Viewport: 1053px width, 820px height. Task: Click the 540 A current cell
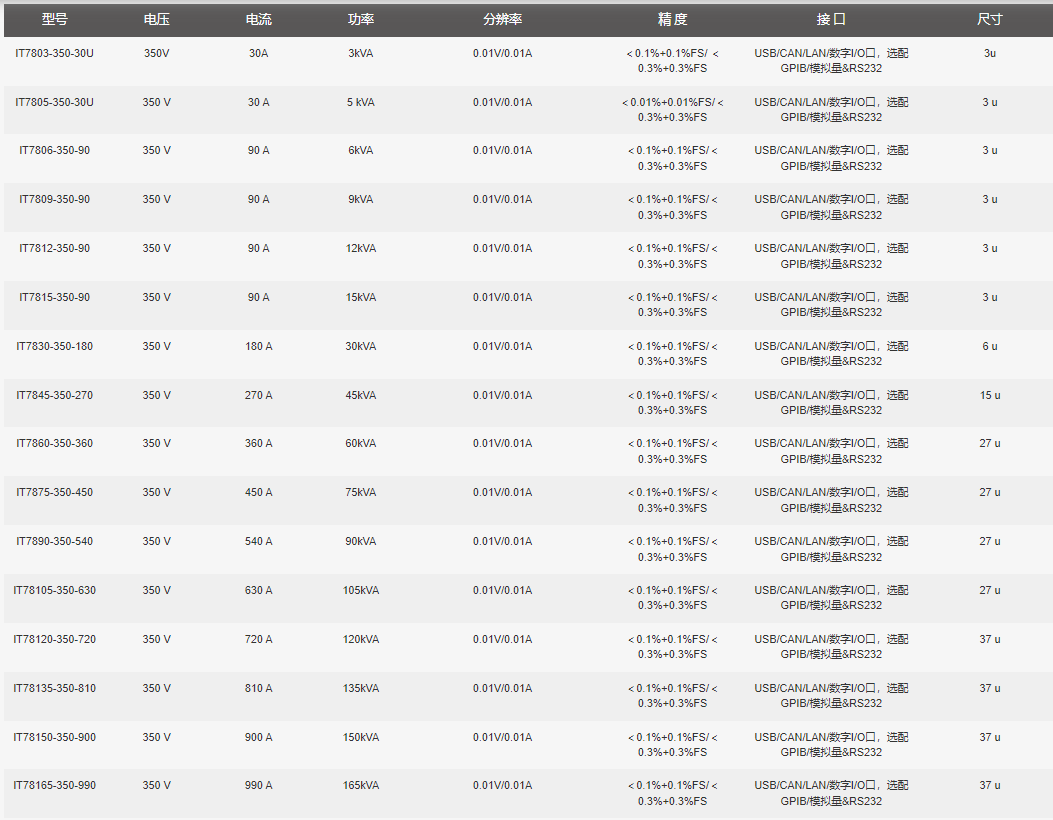(x=259, y=541)
